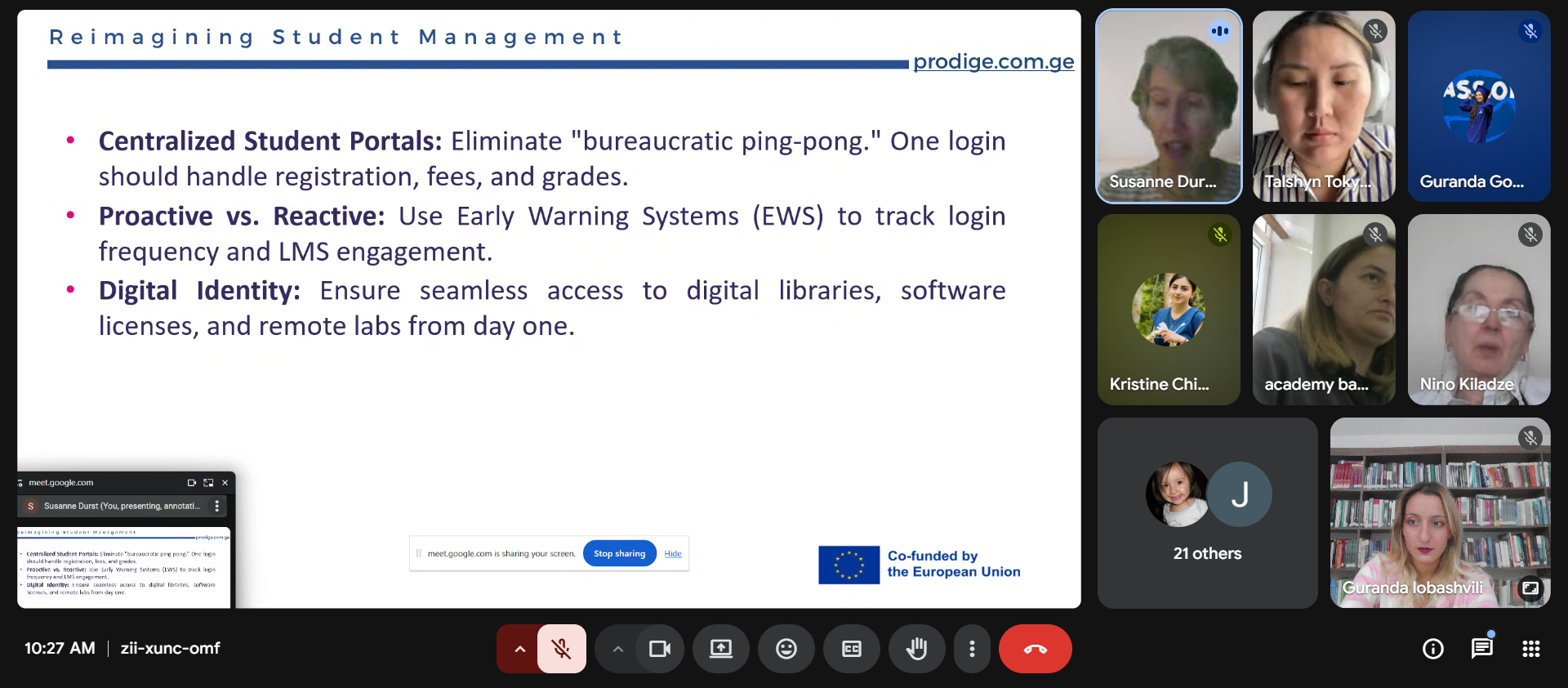
Task: Open options menu for Susanne Durst presenter
Action: click(217, 506)
